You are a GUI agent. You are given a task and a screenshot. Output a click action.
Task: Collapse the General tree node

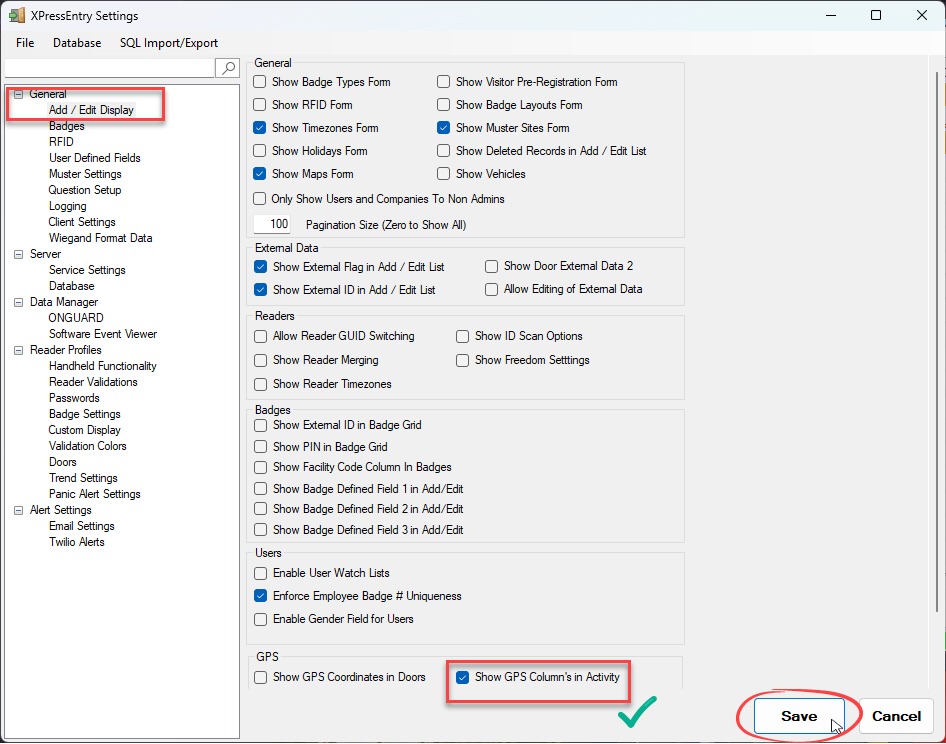click(x=18, y=94)
